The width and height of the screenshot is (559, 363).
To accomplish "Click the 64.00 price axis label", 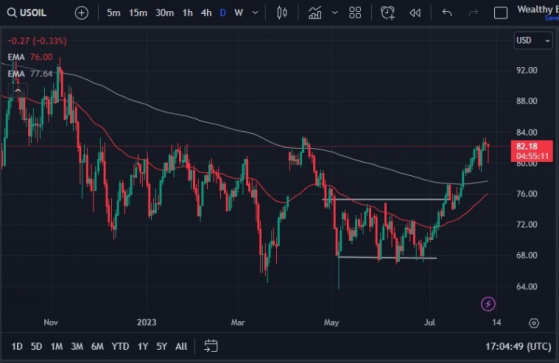I will (527, 286).
